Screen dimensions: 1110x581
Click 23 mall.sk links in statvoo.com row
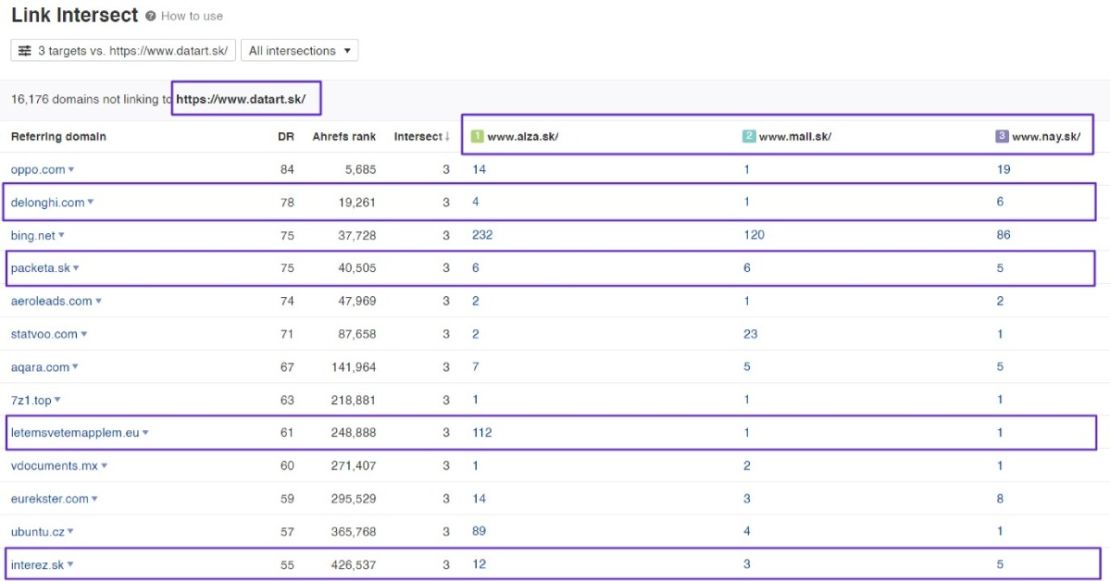[750, 334]
